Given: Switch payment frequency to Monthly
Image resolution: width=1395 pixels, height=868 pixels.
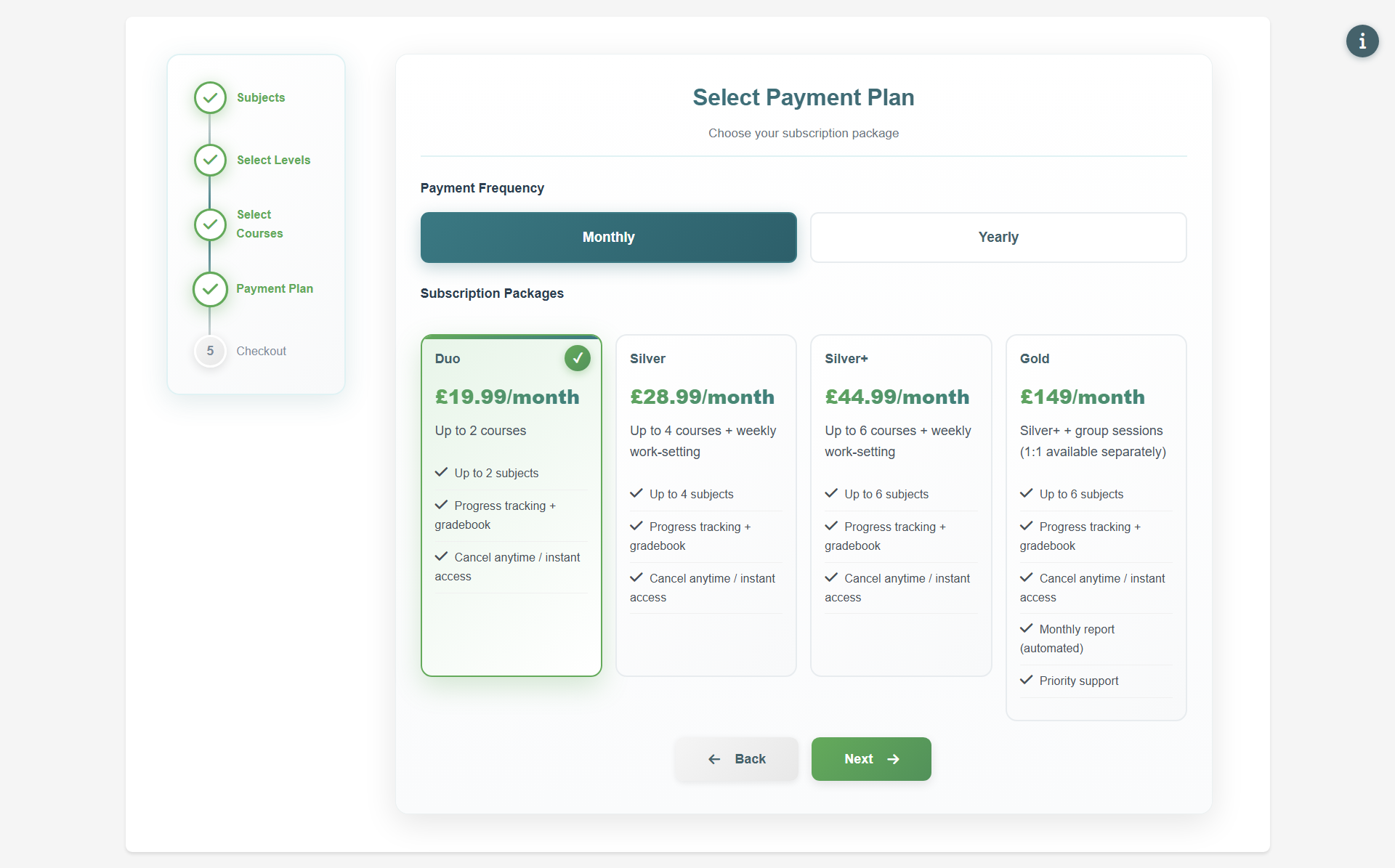Looking at the screenshot, I should [608, 237].
